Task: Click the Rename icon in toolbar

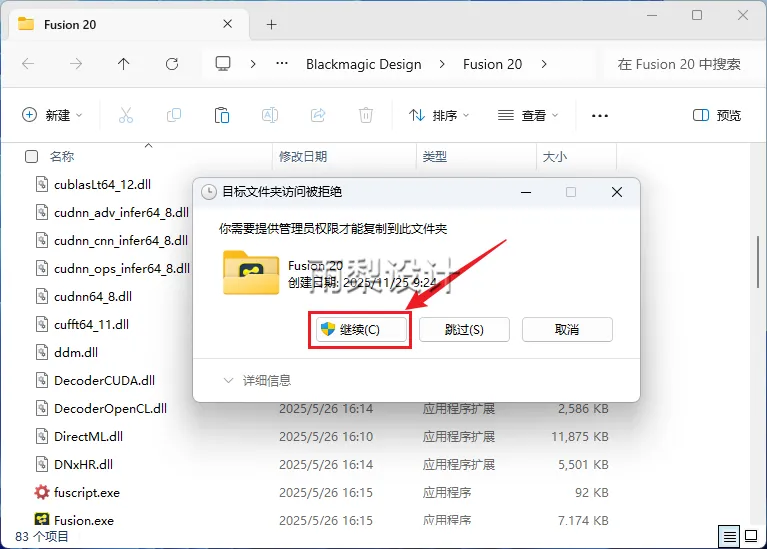Action: click(270, 115)
